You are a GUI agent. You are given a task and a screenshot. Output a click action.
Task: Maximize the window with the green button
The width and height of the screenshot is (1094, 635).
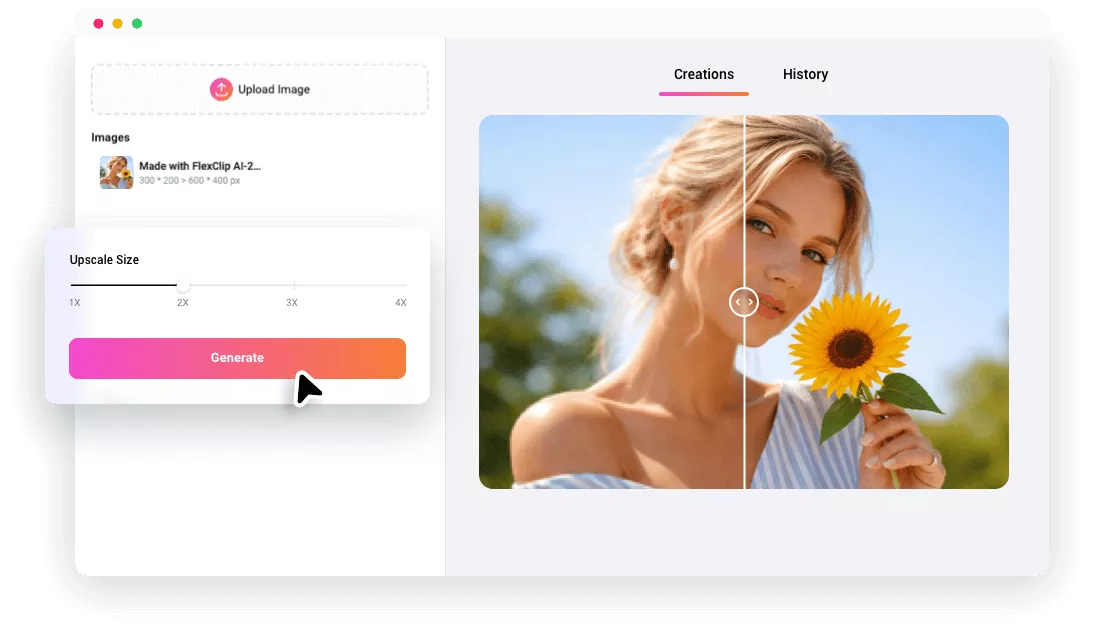[137, 23]
